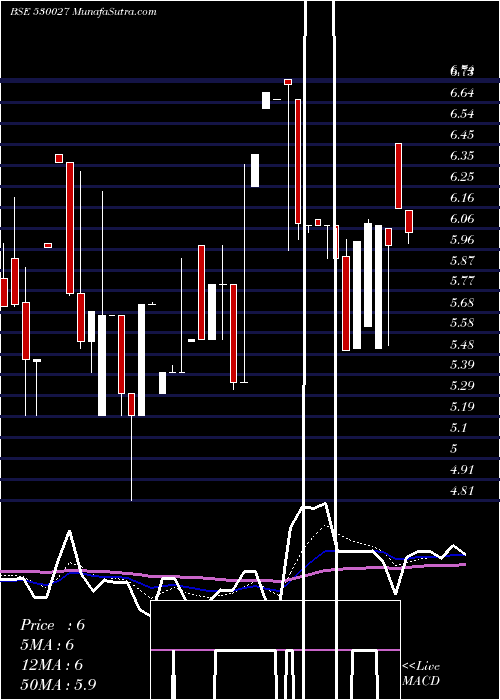Click the 5MA : 6 readout

pos(47,645)
